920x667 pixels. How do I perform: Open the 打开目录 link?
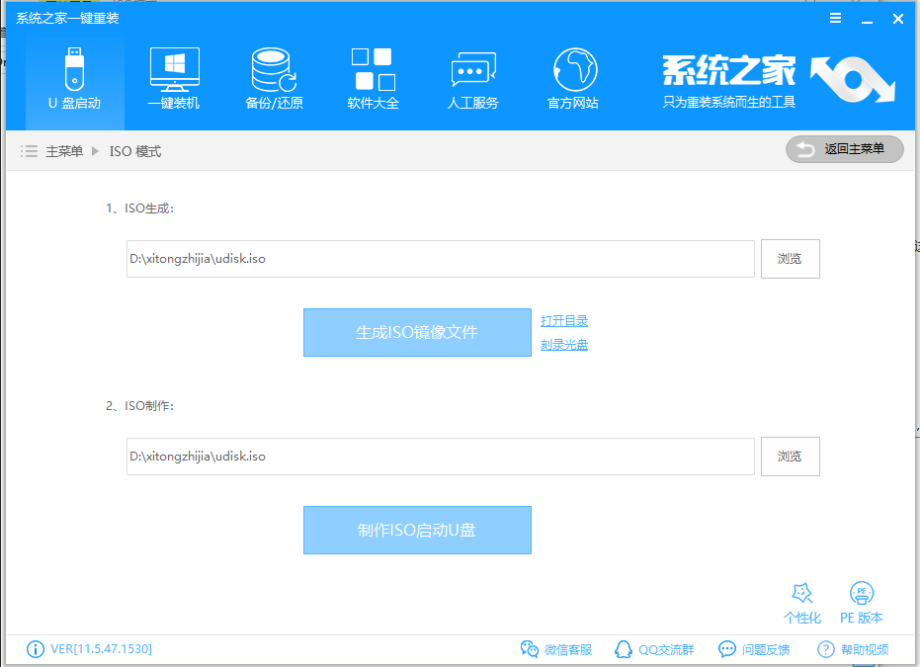tap(564, 321)
